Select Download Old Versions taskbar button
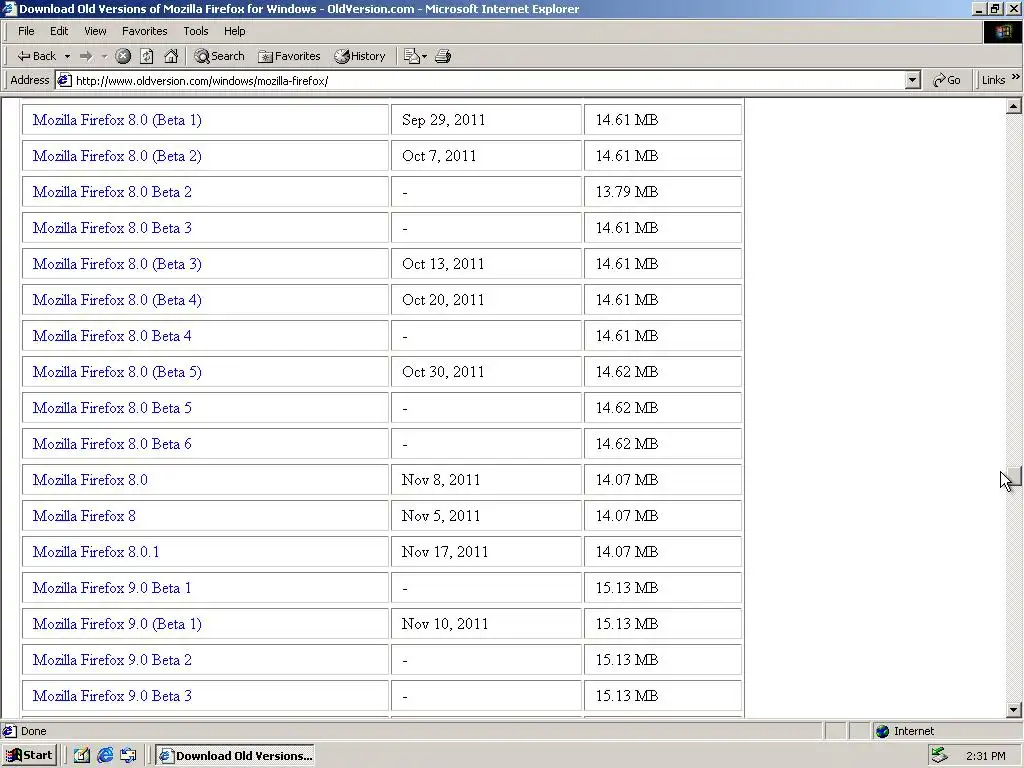1024x768 pixels. coord(235,756)
